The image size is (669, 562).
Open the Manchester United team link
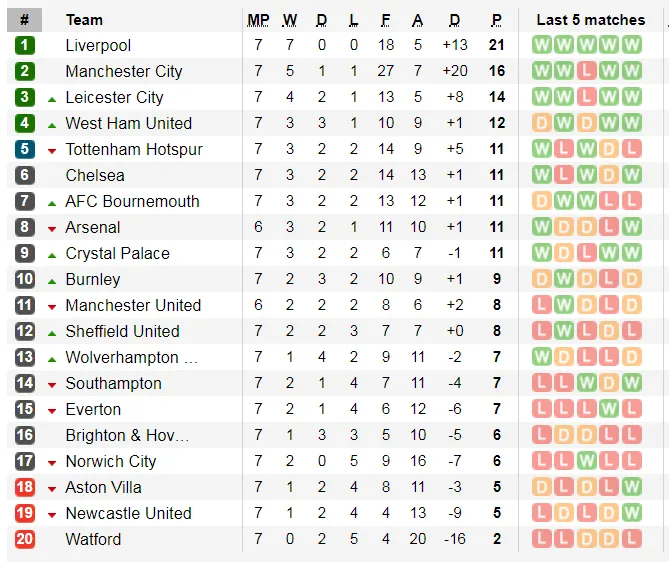[133, 305]
